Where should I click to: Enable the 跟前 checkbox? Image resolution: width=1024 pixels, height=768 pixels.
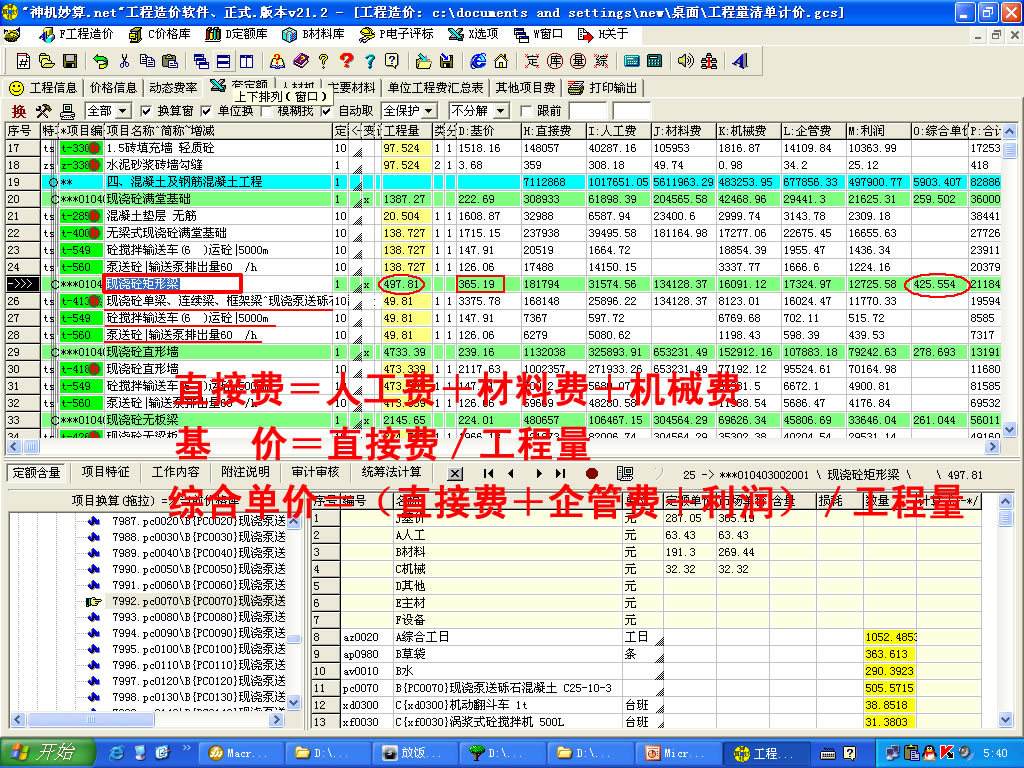(526, 111)
